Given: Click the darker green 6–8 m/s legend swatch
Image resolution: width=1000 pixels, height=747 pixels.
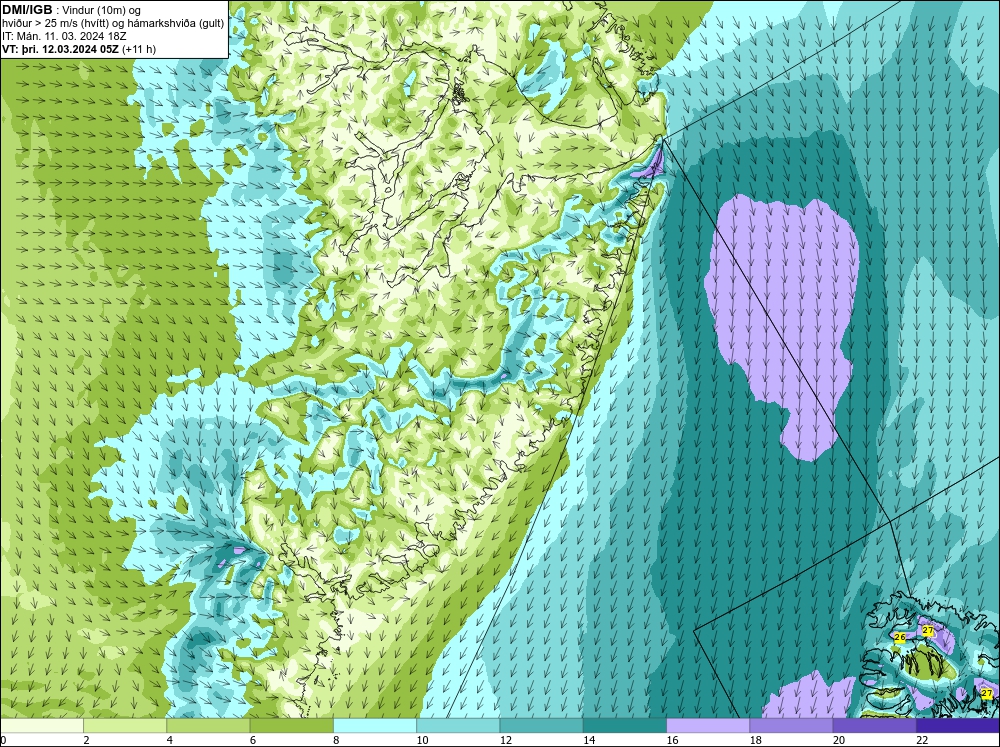Looking at the screenshot, I should 291,725.
